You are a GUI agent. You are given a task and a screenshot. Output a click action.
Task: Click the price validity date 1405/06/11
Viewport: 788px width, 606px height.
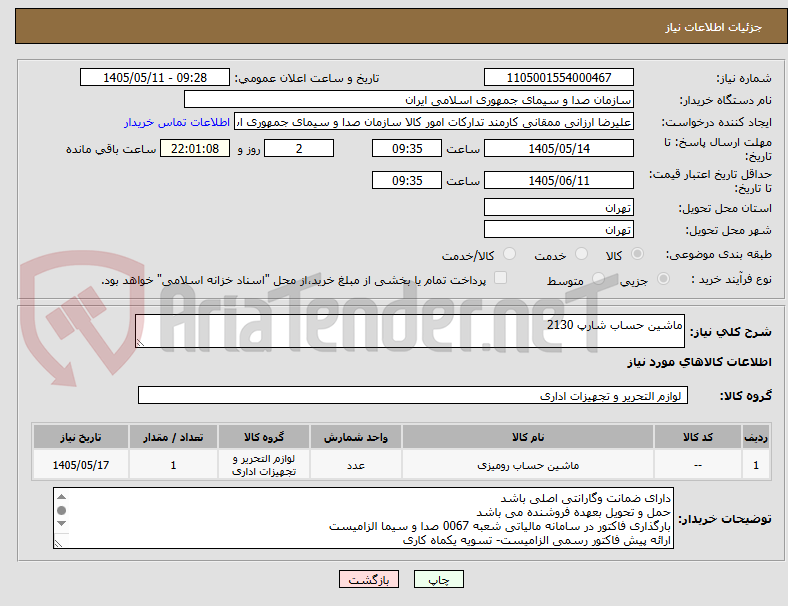[558, 180]
